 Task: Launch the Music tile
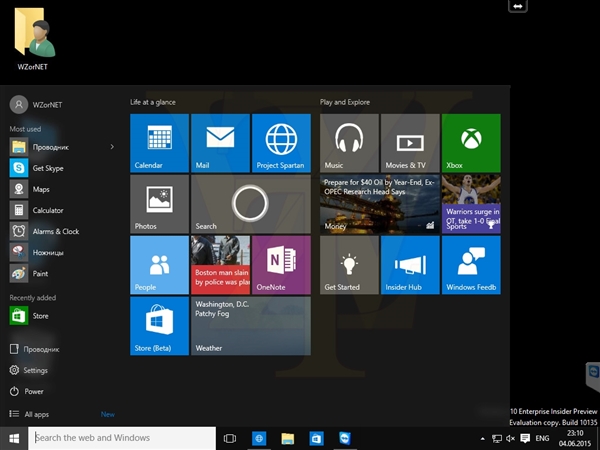coord(349,142)
